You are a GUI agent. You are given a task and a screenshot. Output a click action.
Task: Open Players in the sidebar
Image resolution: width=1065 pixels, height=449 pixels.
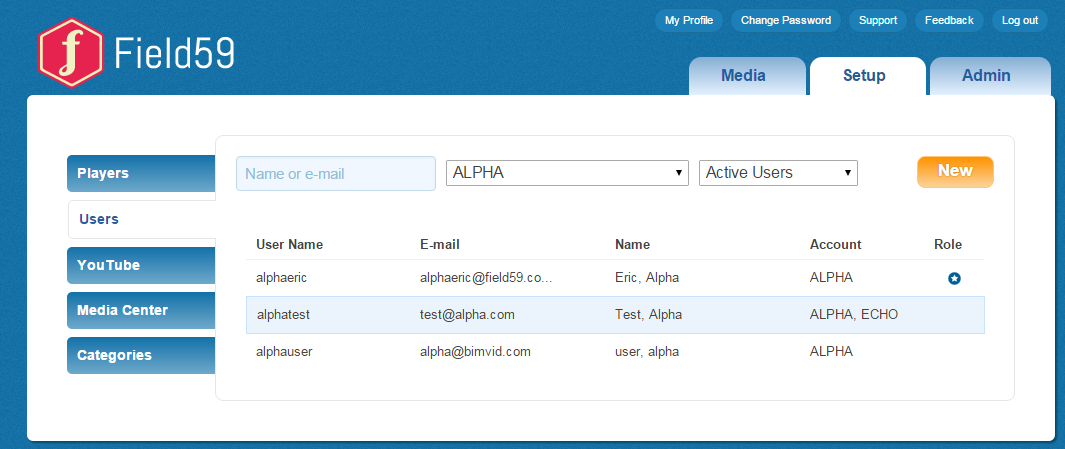(x=141, y=173)
